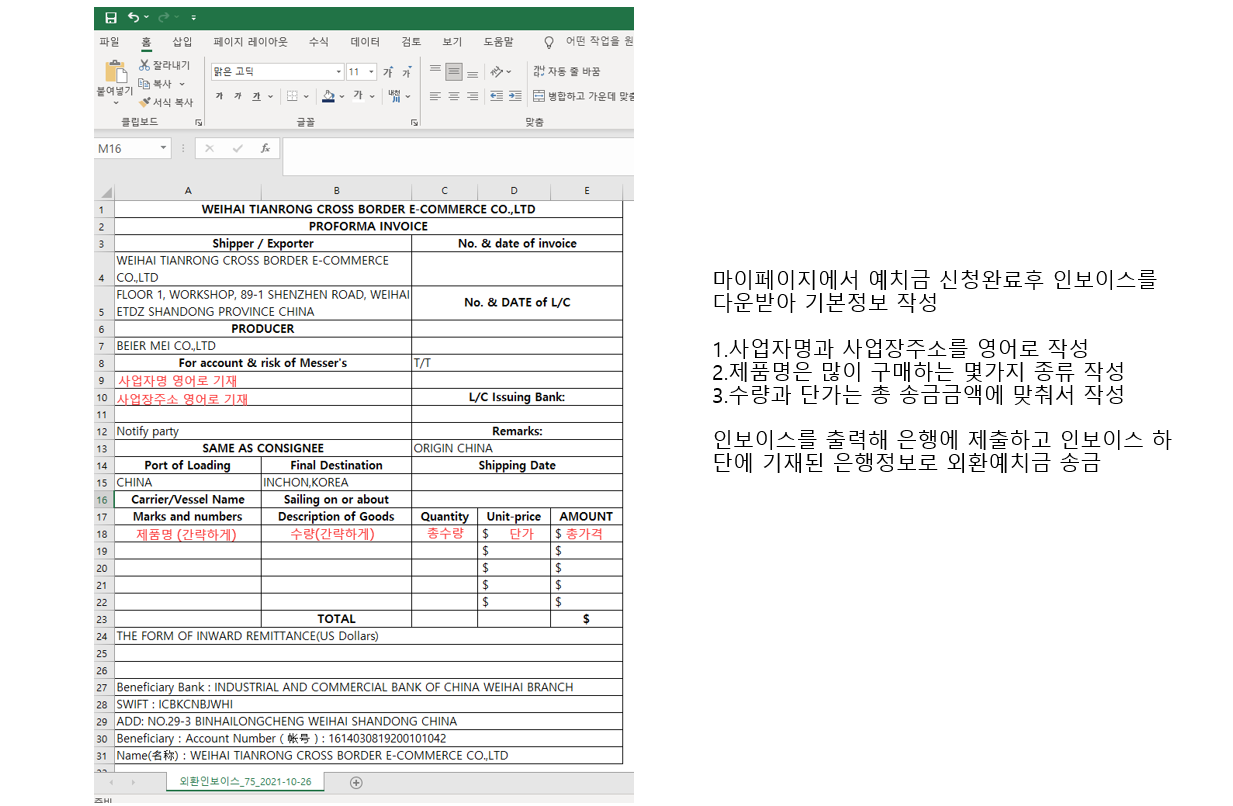Toggle underline formatting
Screen dimensions: 1233x806
(256, 96)
